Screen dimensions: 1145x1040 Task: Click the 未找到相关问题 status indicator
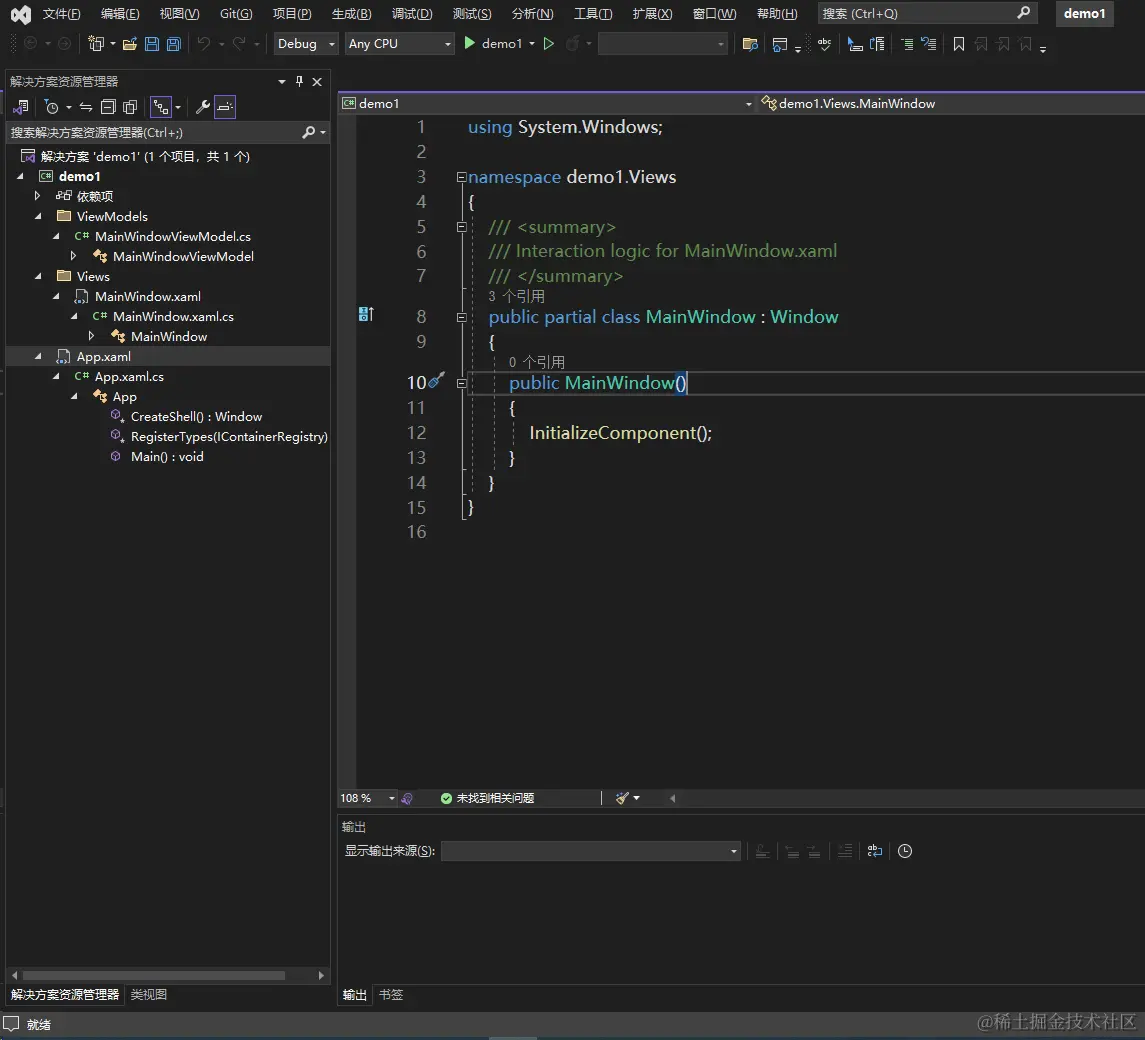pos(488,798)
